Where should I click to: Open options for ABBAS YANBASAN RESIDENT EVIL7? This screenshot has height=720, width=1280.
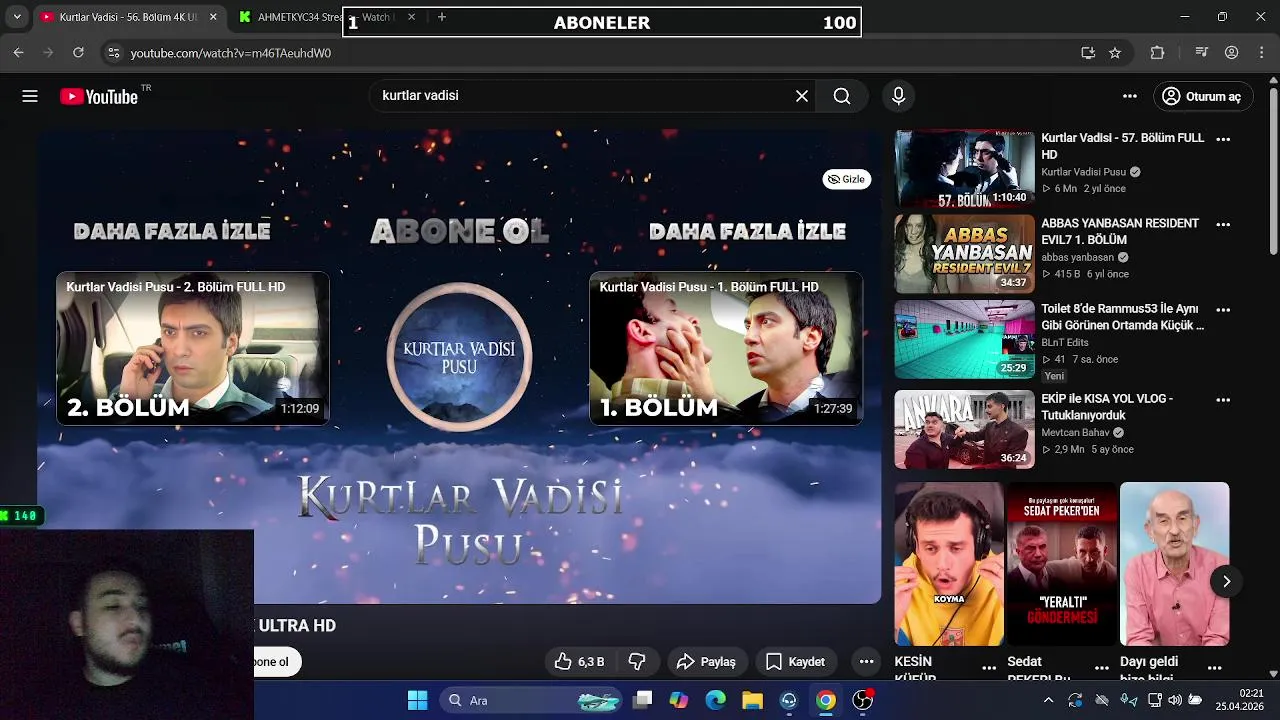tap(1223, 225)
